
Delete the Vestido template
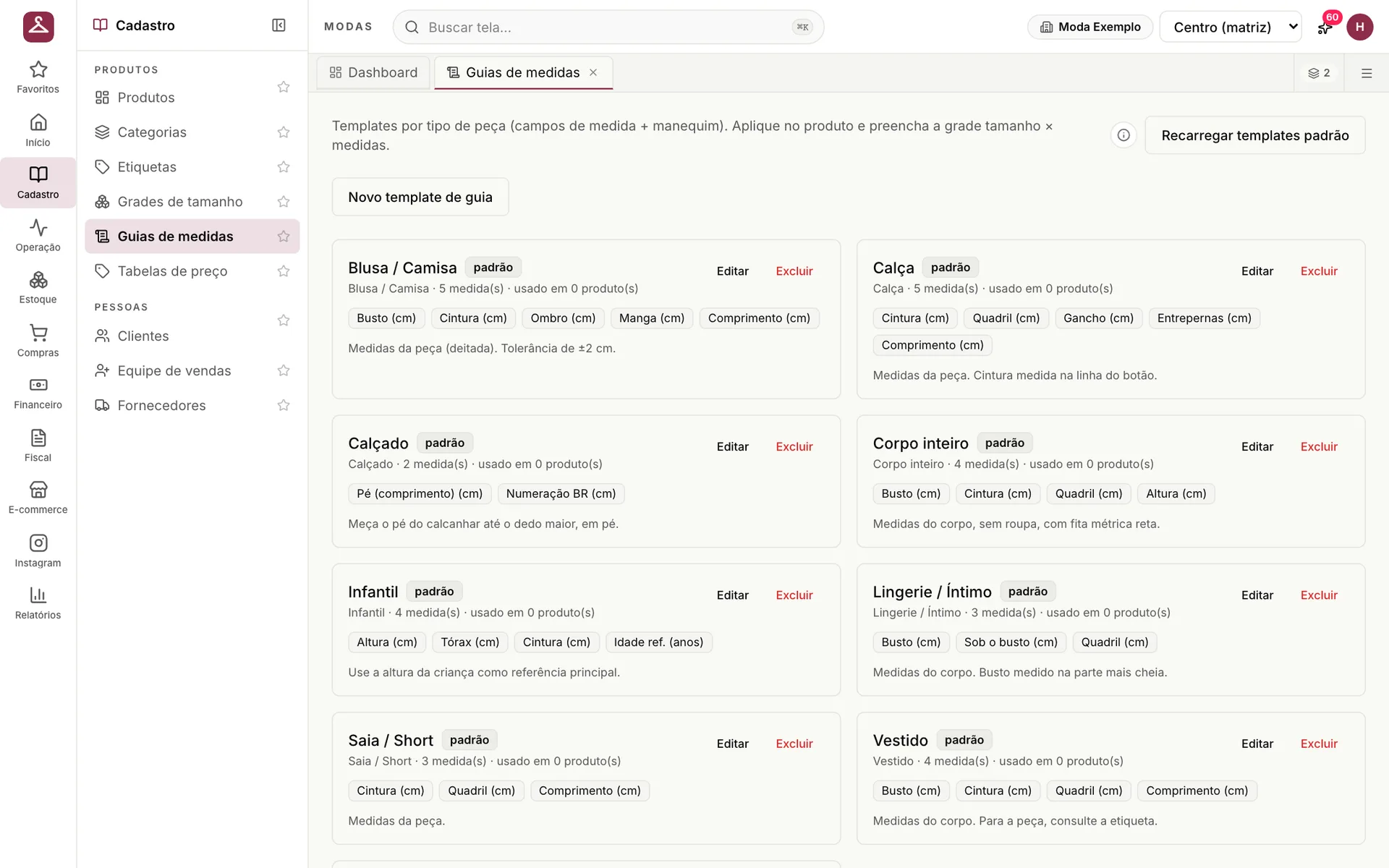(x=1319, y=744)
